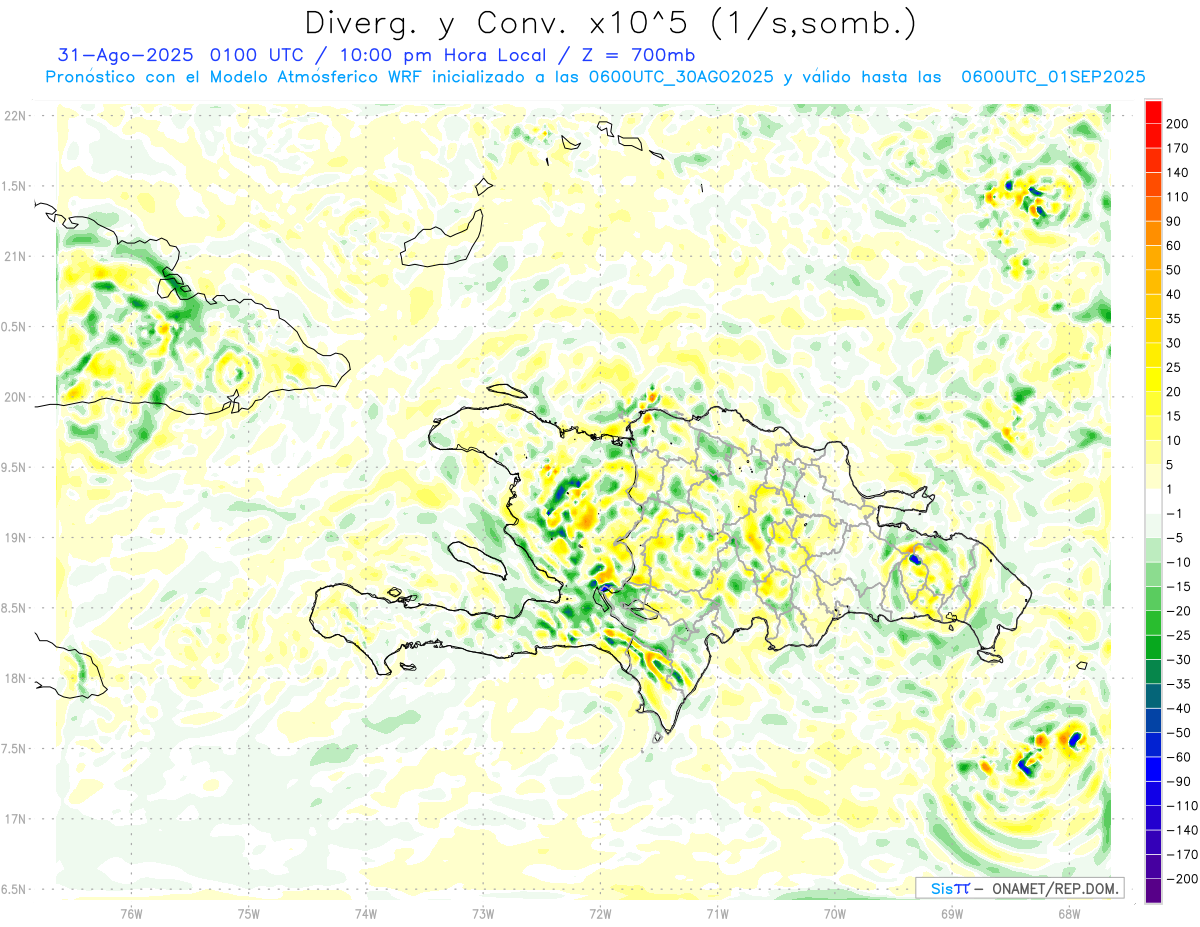Click the white colorbar swatch between 1 and -1
This screenshot has height=927, width=1200.
(x=1153, y=501)
